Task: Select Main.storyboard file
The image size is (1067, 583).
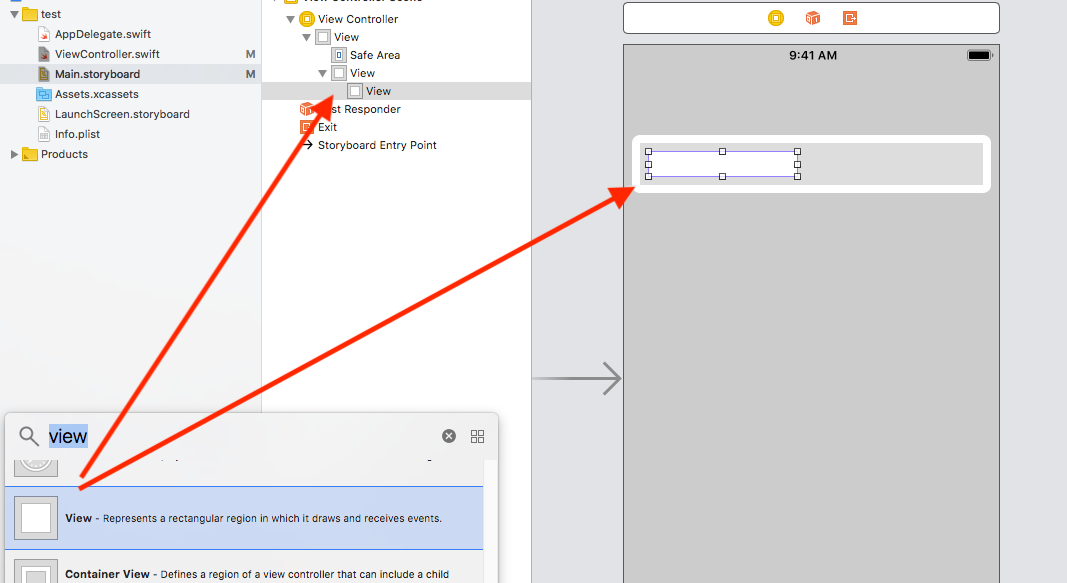Action: click(97, 74)
